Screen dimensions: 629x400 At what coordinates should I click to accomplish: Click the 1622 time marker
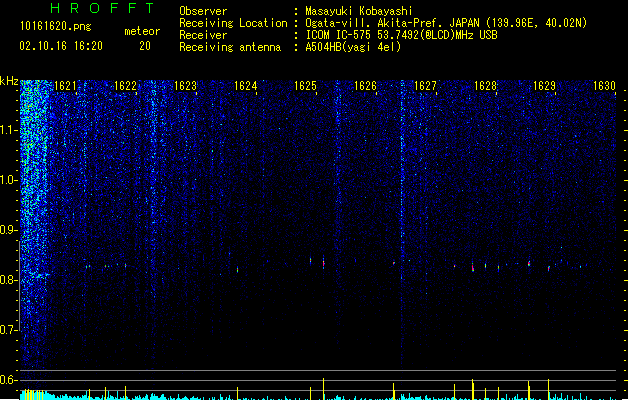coord(125,86)
